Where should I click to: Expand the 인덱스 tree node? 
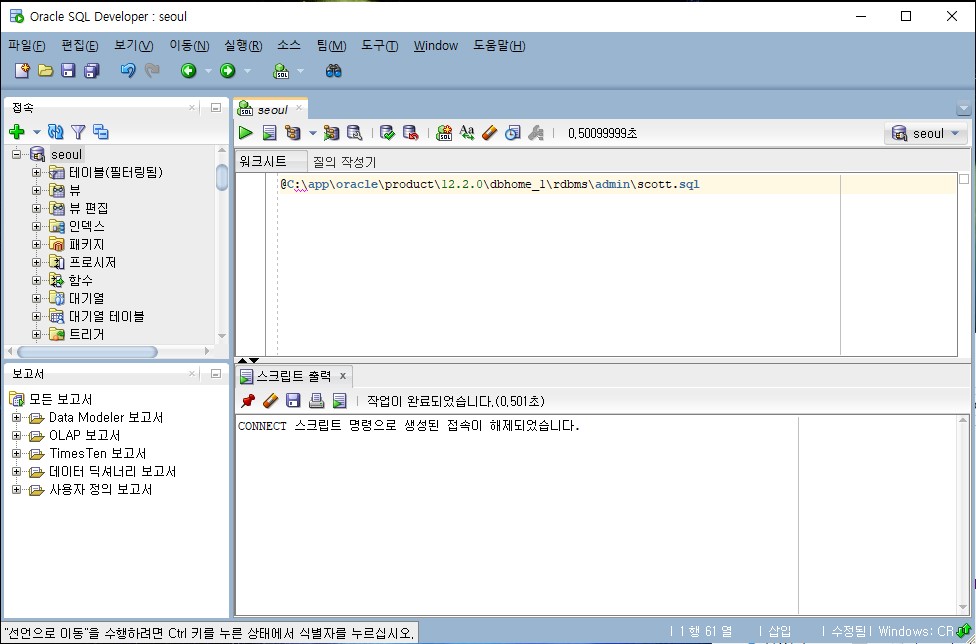tap(36, 226)
